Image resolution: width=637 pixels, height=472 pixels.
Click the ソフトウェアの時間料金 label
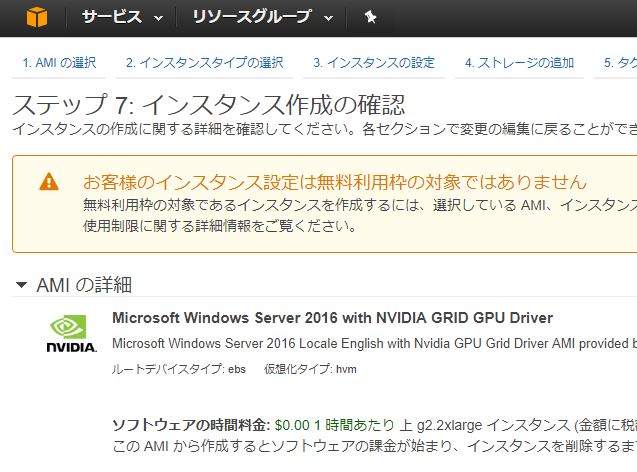click(x=191, y=425)
